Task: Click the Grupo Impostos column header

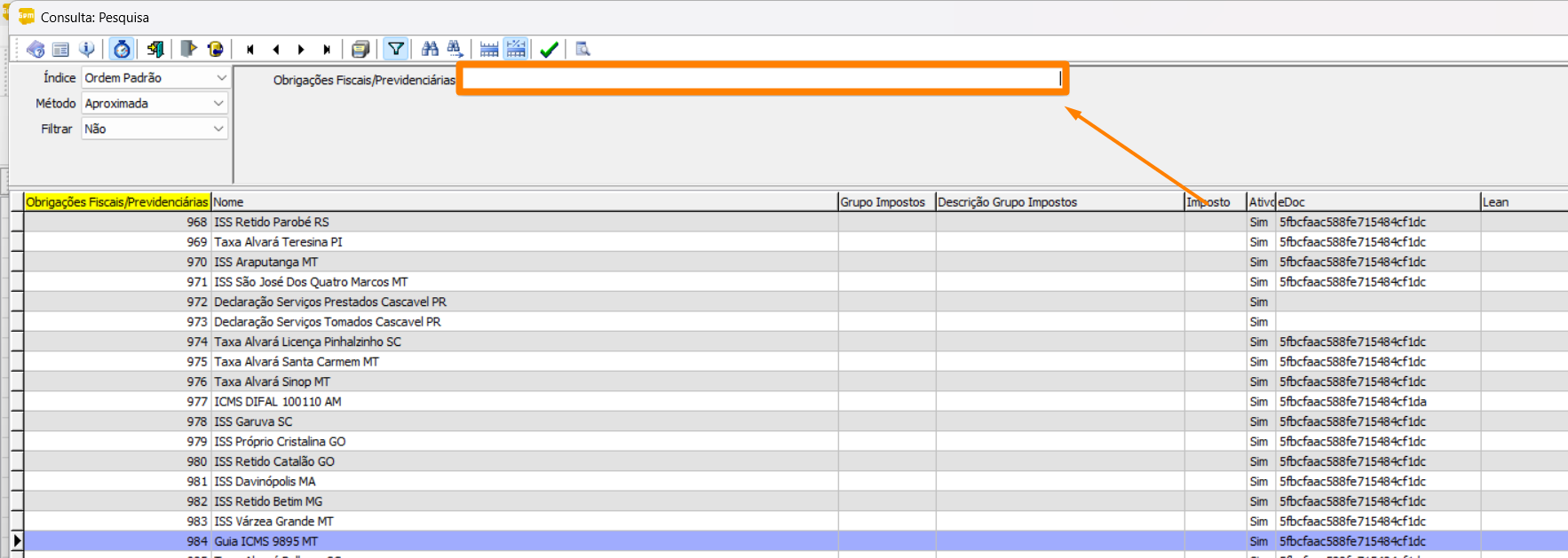Action: (x=885, y=202)
